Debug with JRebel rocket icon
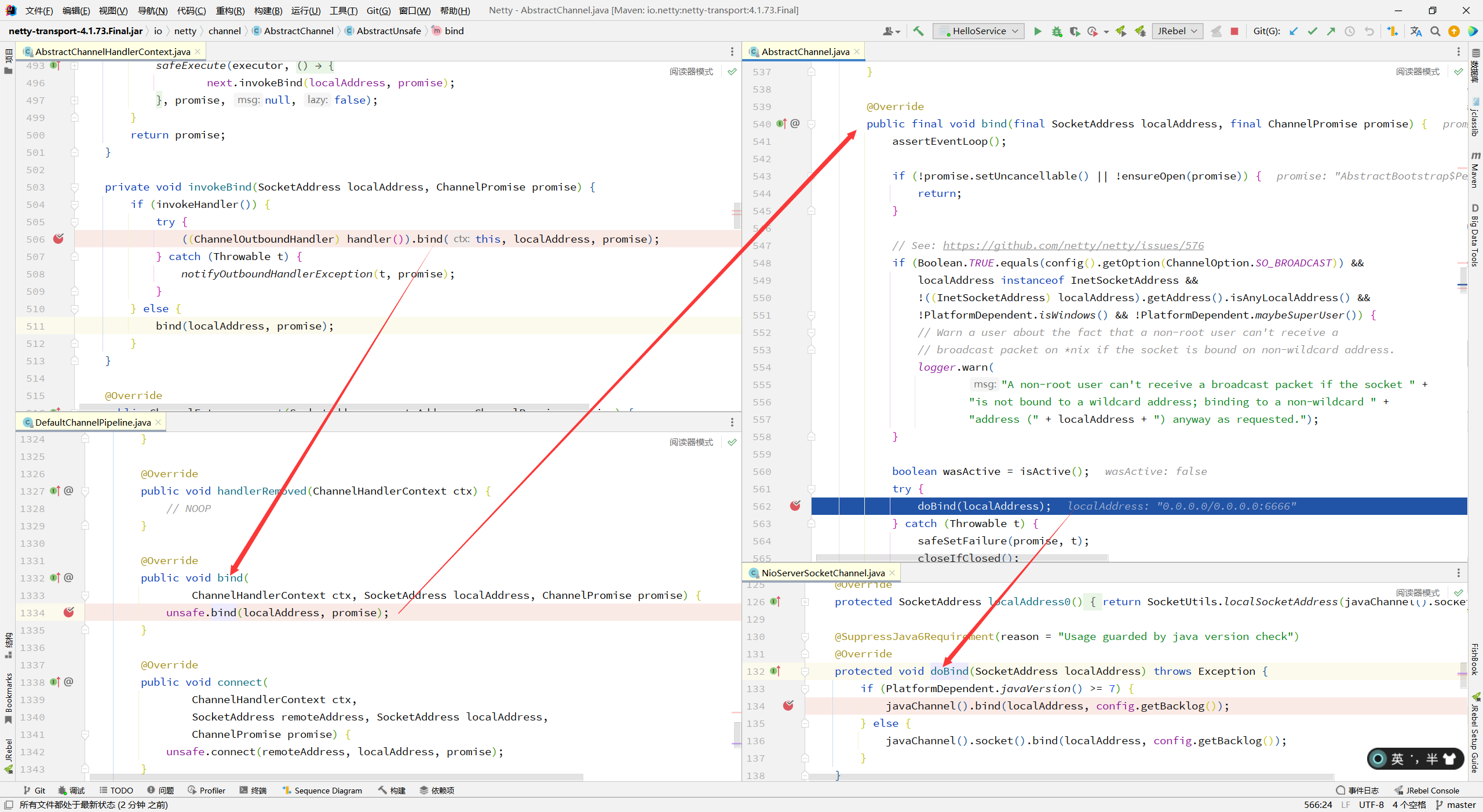The width and height of the screenshot is (1483, 812). pos(1140,31)
